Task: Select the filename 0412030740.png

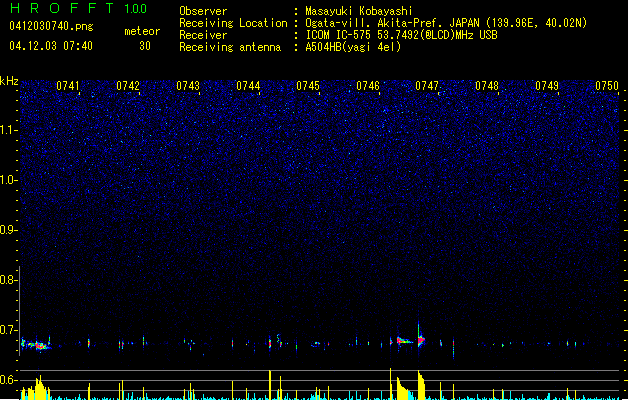Action: click(51, 26)
